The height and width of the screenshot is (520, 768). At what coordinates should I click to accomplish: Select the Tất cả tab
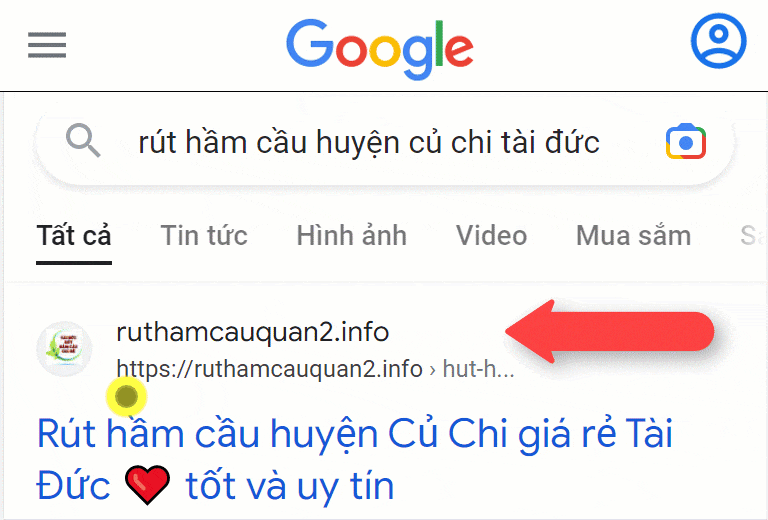click(74, 236)
